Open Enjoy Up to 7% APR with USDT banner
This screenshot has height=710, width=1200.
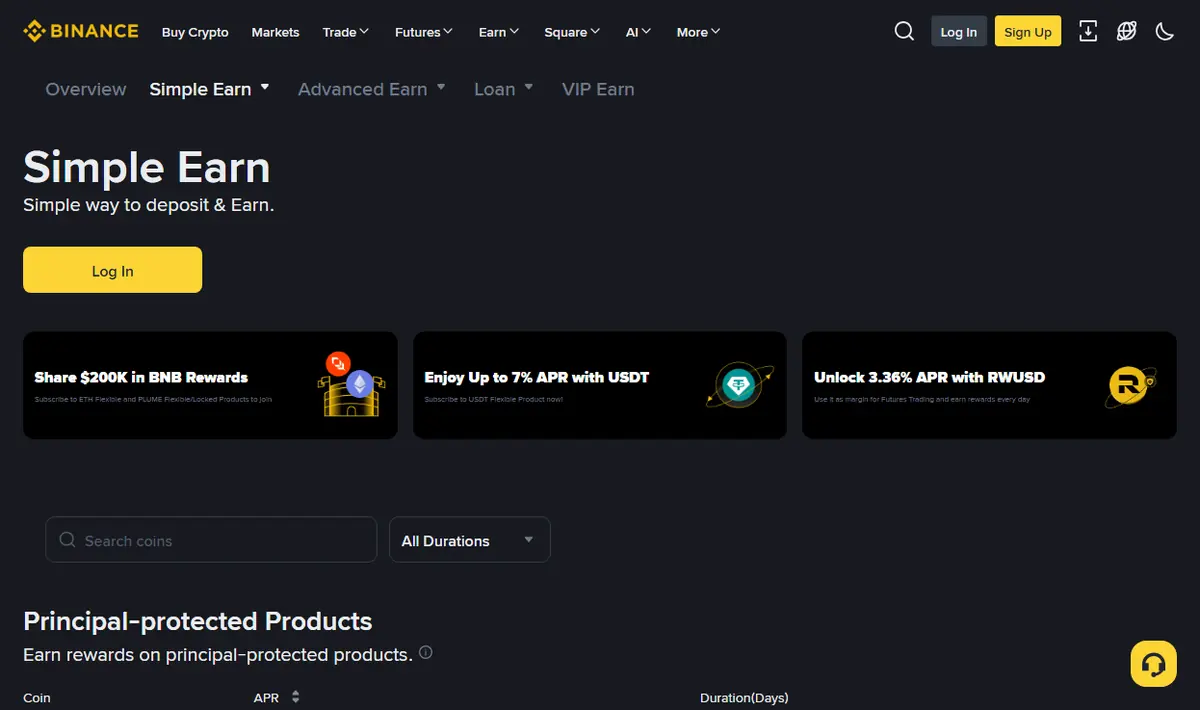click(x=600, y=385)
